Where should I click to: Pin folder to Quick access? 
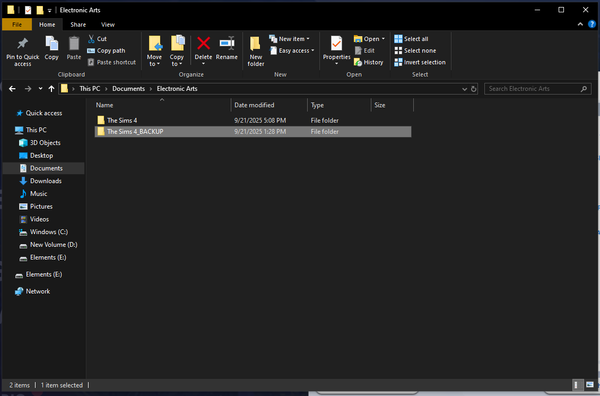click(23, 52)
